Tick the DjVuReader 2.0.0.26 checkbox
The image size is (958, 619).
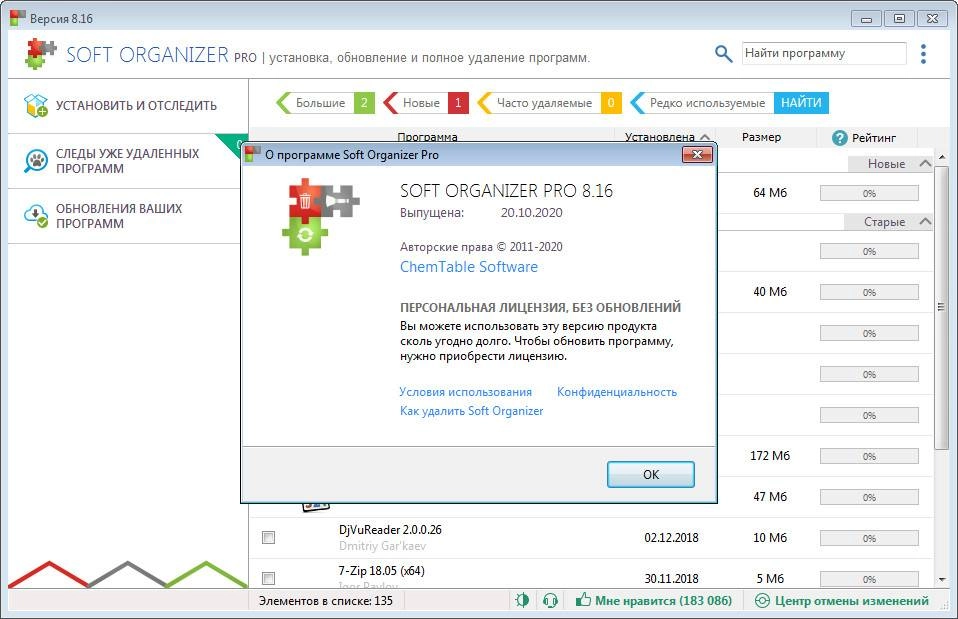(268, 537)
